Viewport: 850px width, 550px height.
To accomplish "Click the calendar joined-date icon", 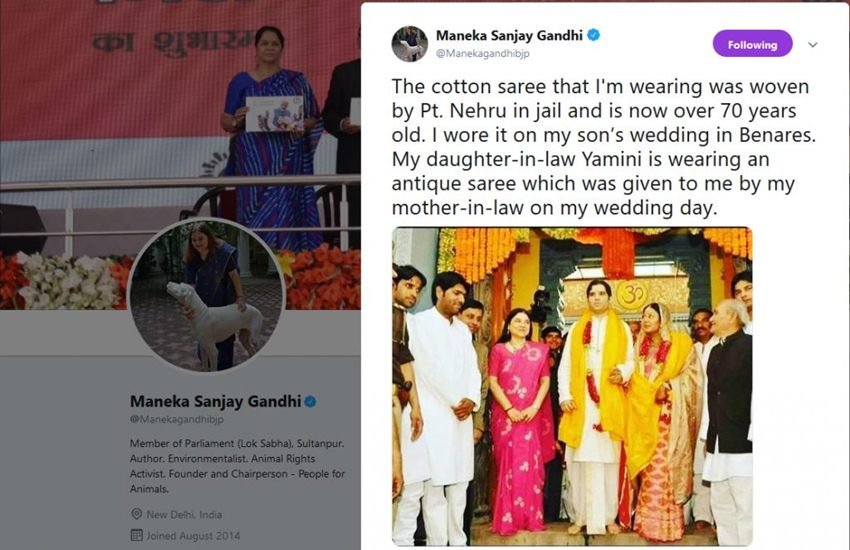I will (x=137, y=535).
